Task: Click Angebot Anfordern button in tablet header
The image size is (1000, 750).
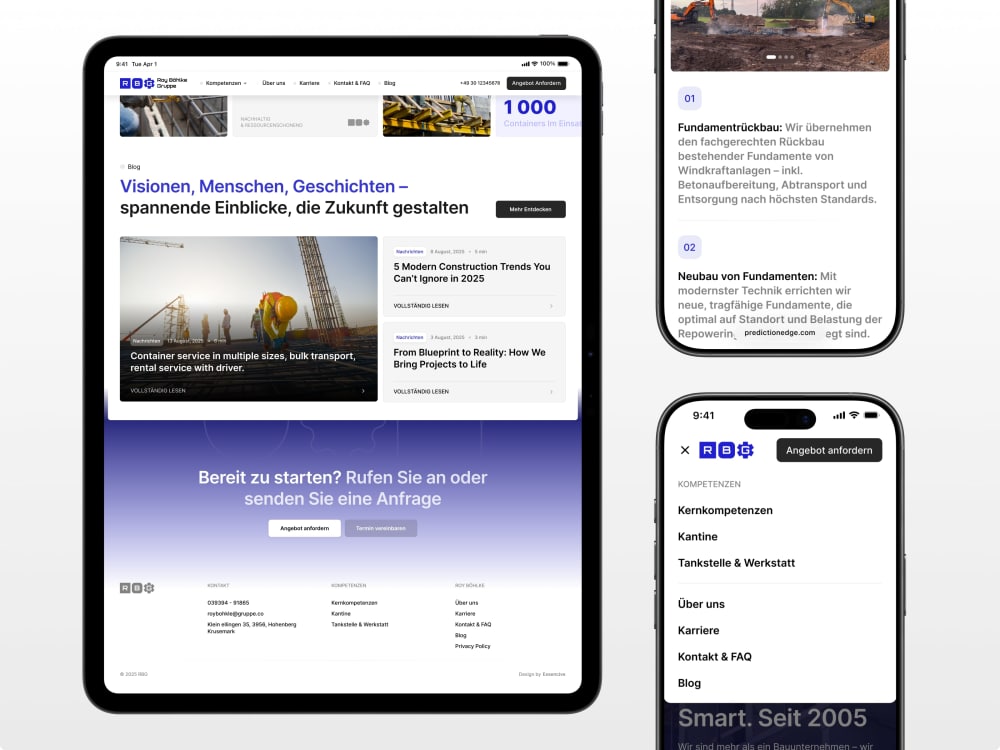Action: click(536, 83)
